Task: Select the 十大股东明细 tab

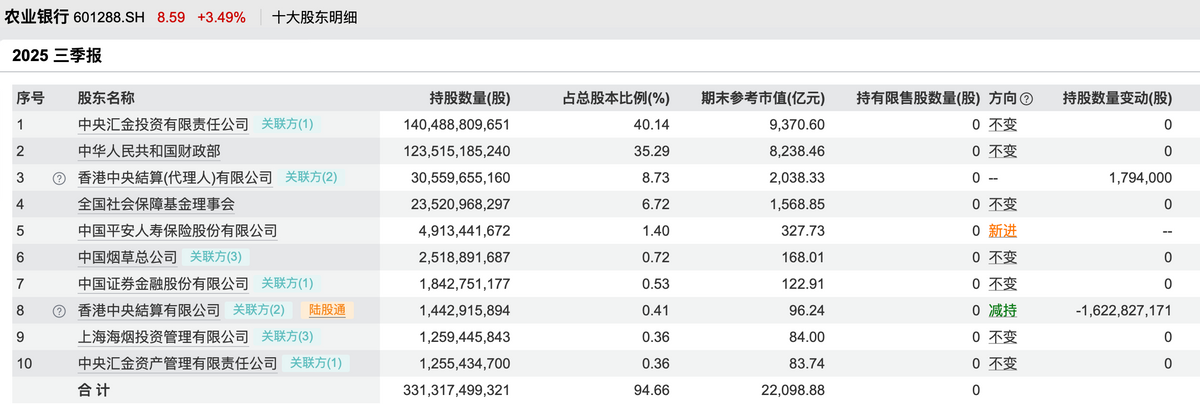Action: (x=315, y=17)
